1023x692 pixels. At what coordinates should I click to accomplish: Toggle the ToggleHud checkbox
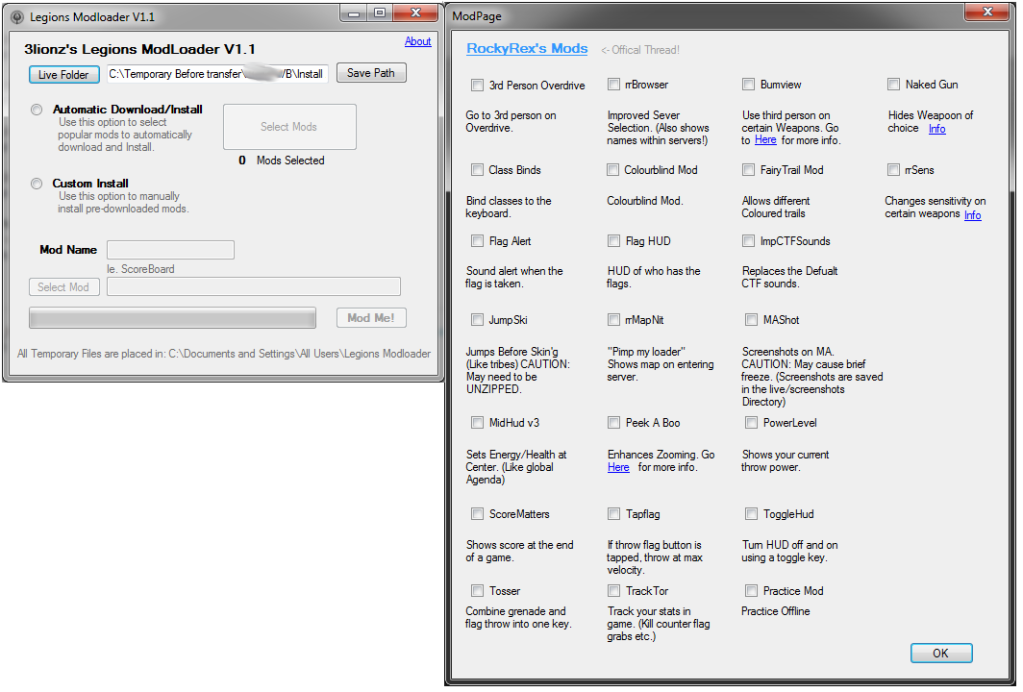pyautogui.click(x=751, y=515)
